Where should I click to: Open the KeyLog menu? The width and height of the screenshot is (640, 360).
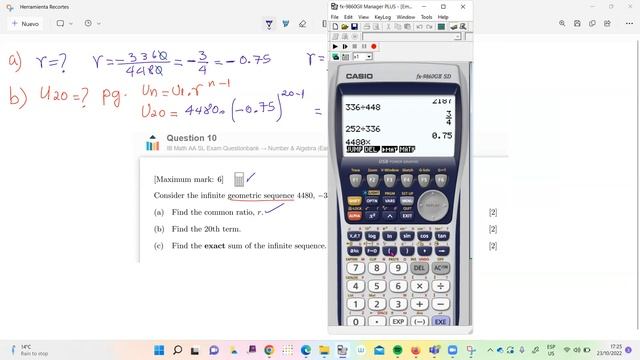pos(383,17)
